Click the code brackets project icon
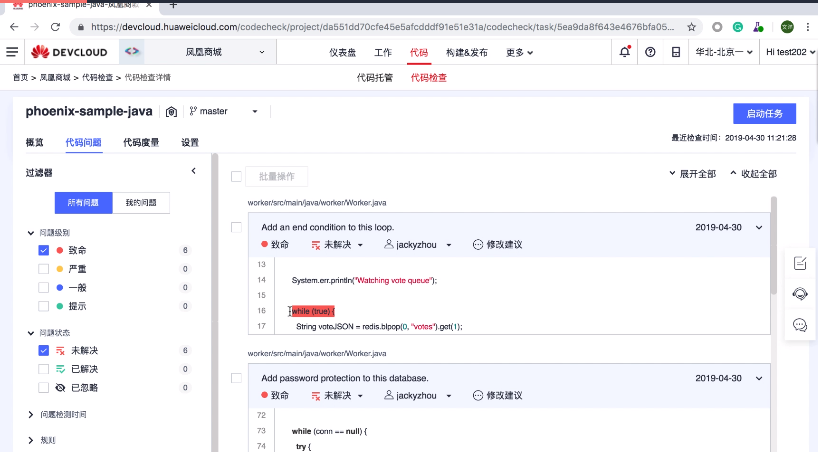The width and height of the screenshot is (818, 452). [x=132, y=51]
